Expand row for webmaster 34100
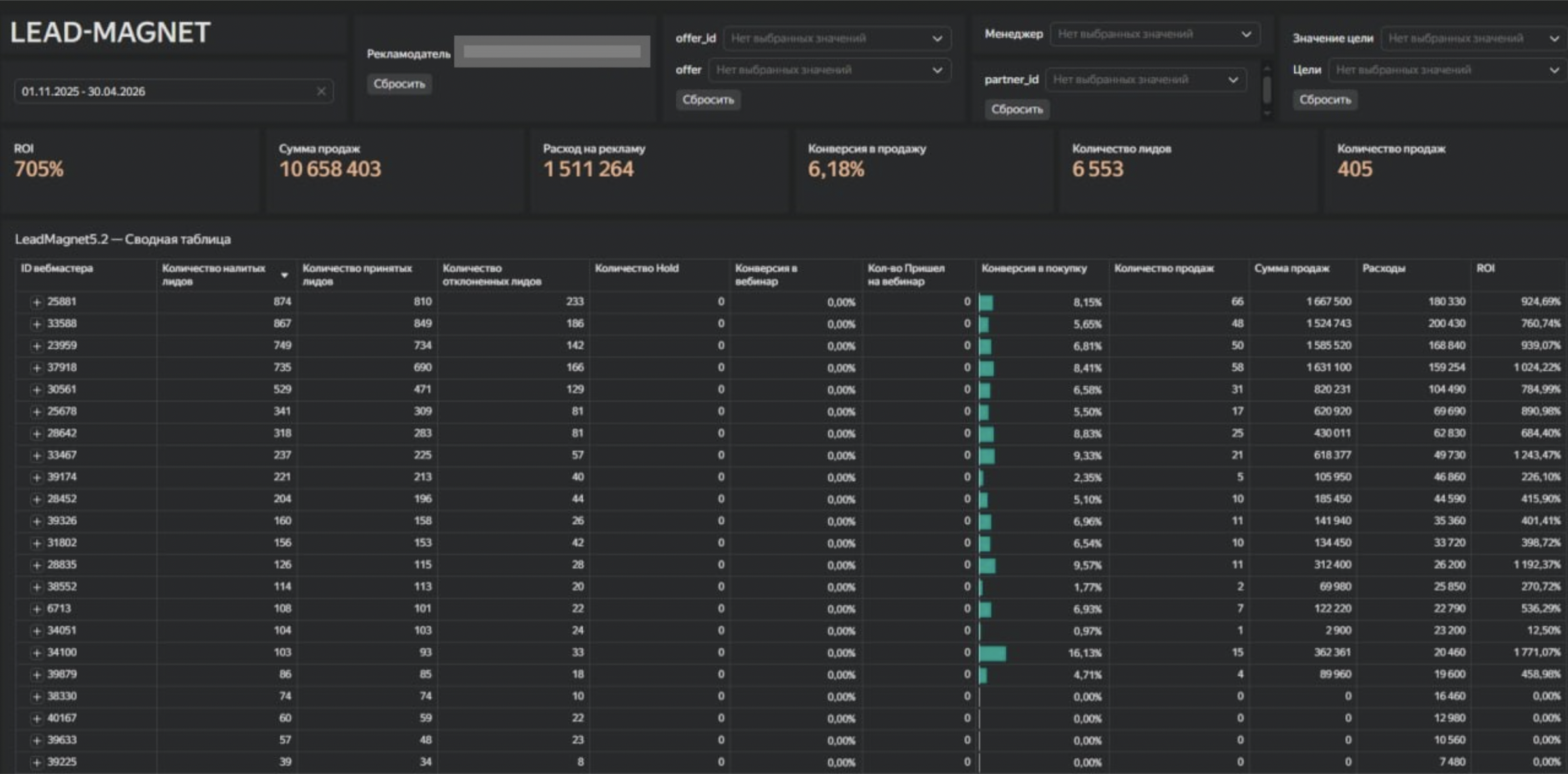The height and width of the screenshot is (774, 1568). (36, 653)
